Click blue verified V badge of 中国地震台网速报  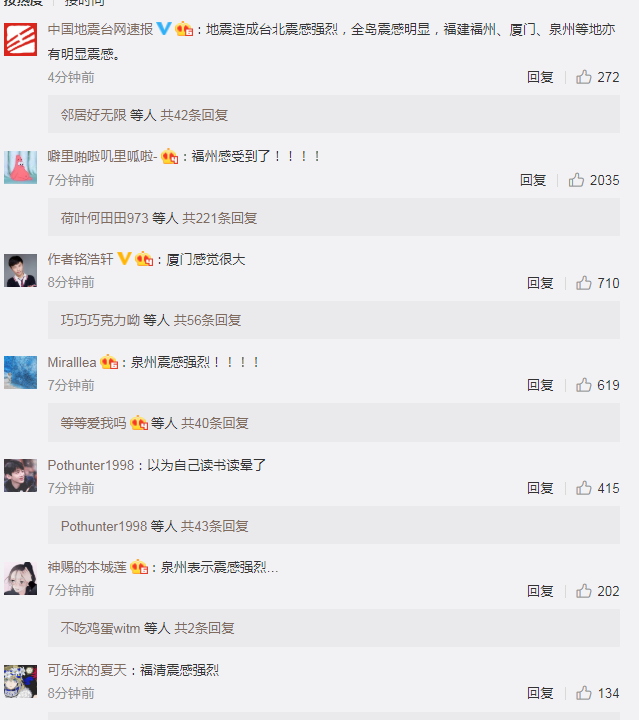pyautogui.click(x=163, y=28)
